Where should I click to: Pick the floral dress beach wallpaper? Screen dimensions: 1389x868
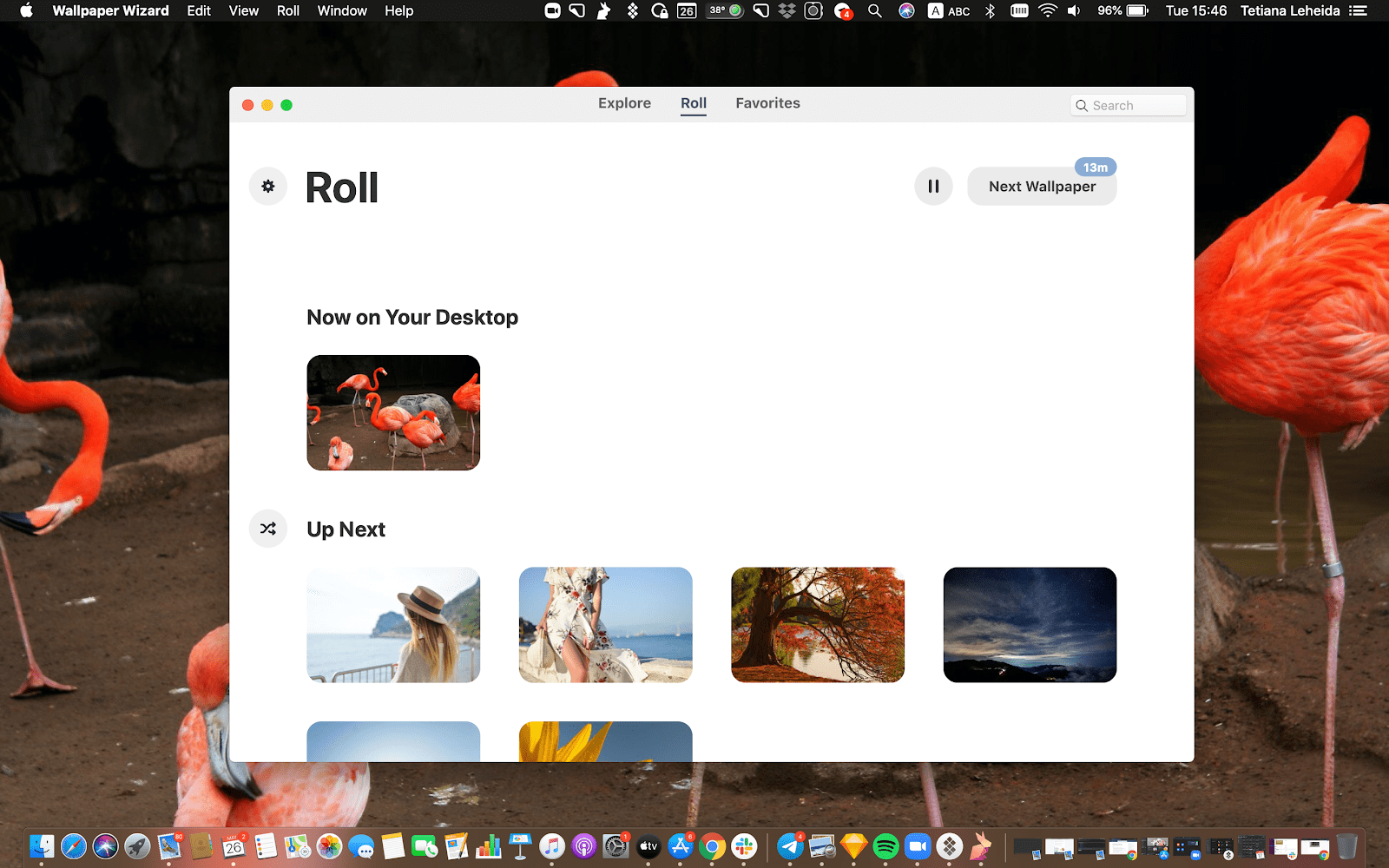(605, 625)
